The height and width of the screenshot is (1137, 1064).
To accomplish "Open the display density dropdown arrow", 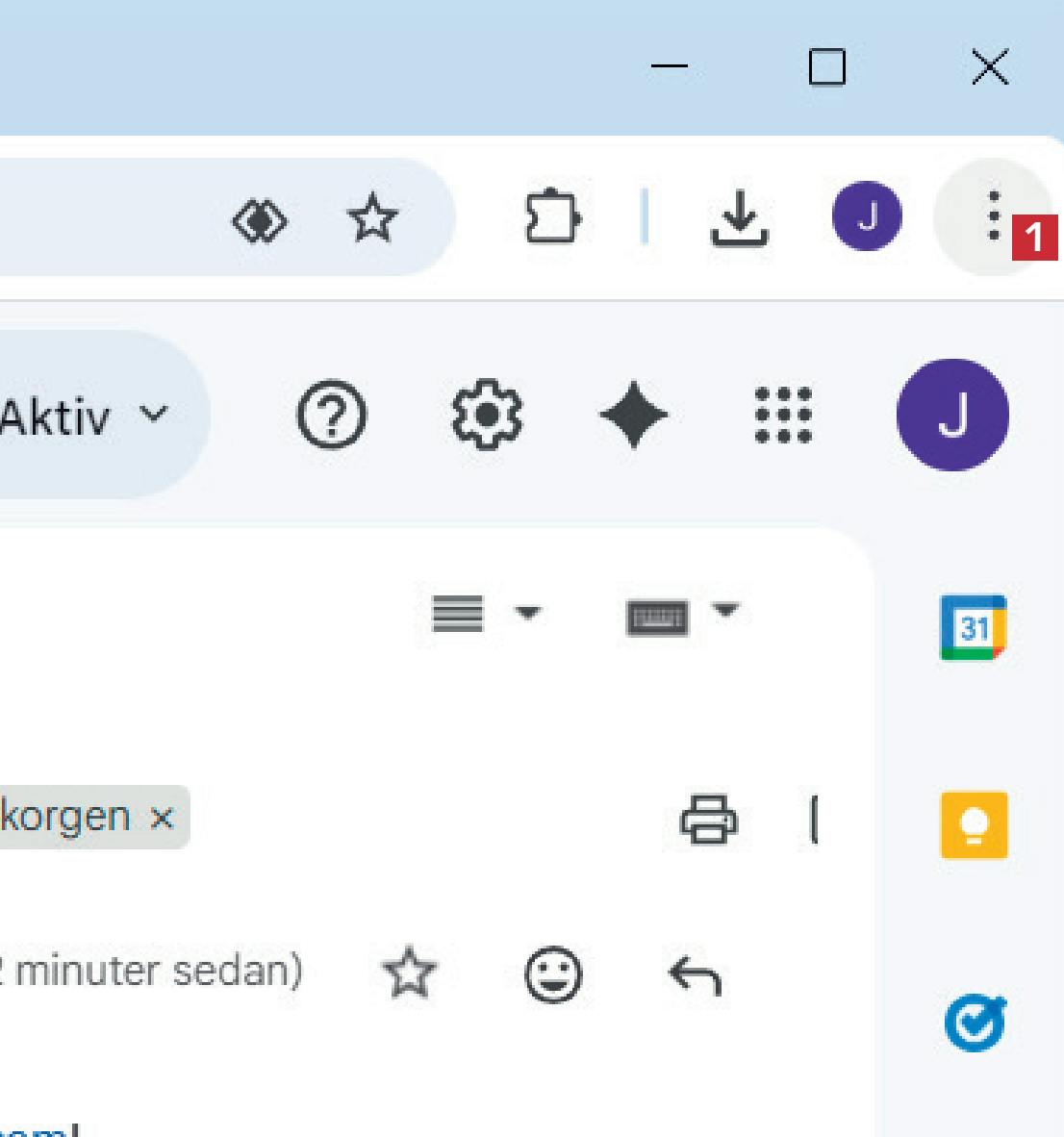I will pos(527,613).
